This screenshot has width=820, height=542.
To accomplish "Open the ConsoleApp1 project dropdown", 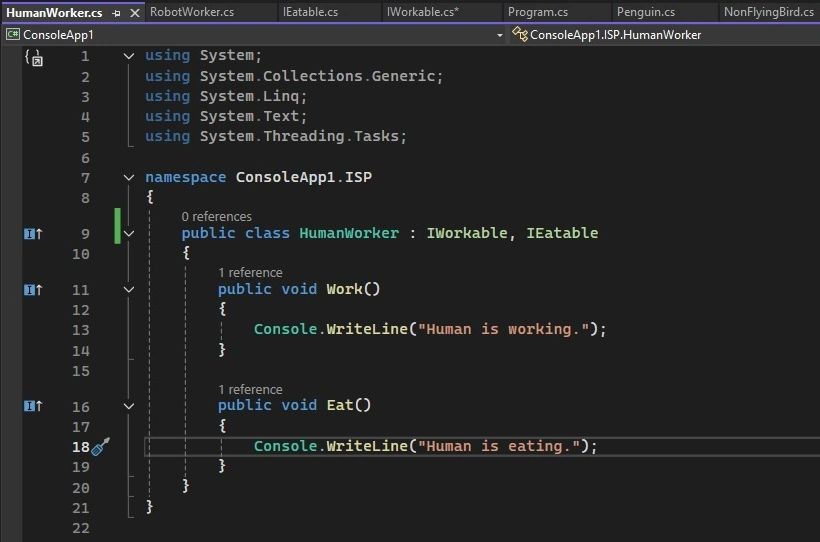I will click(499, 35).
